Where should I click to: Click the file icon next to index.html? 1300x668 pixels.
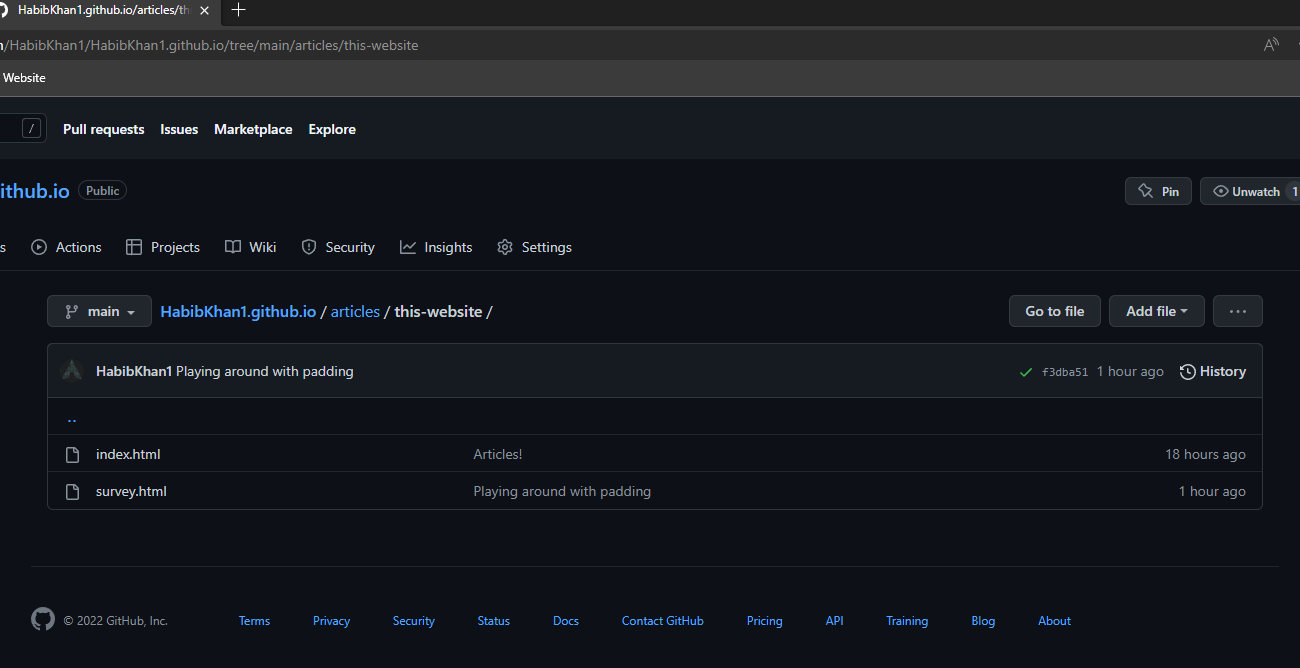pyautogui.click(x=72, y=455)
